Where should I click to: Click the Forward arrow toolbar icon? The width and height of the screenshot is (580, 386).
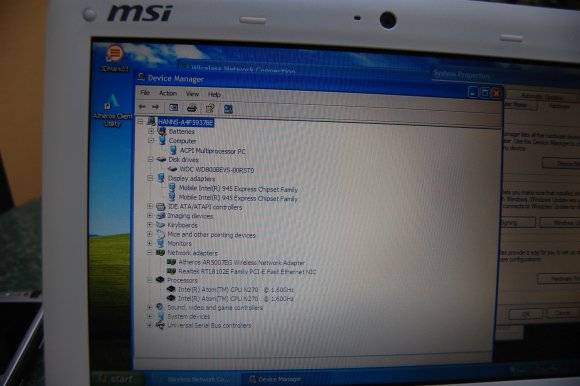[155, 107]
